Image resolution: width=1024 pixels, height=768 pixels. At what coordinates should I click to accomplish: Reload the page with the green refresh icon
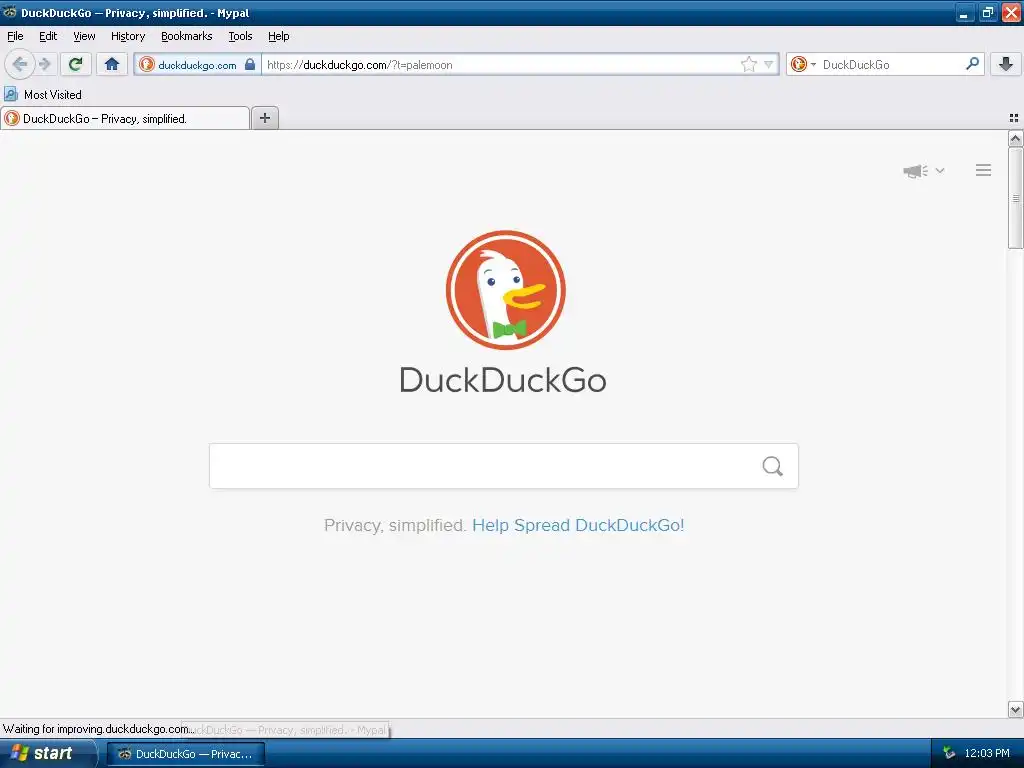click(75, 64)
